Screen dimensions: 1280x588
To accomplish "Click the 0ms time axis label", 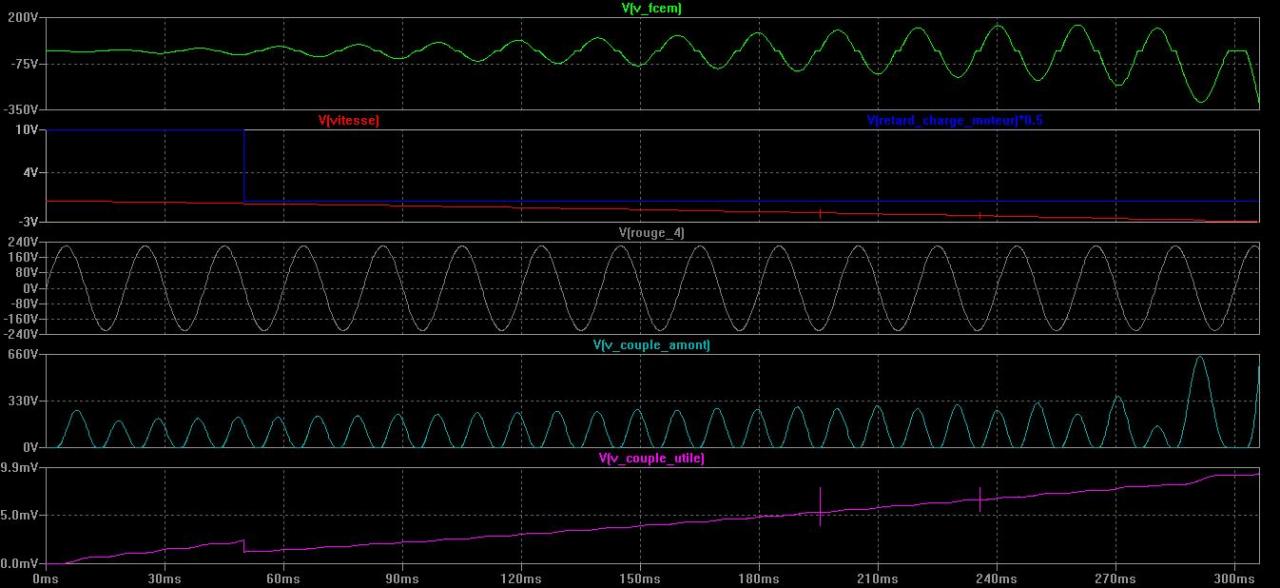I will coord(46,579).
